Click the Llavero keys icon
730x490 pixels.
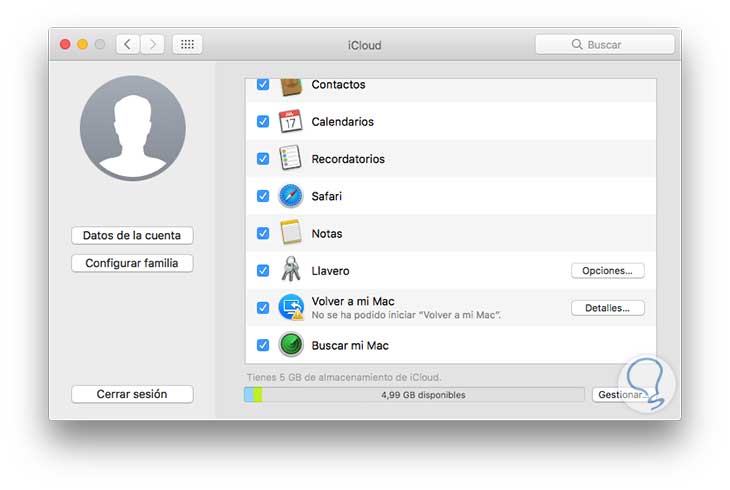[291, 269]
